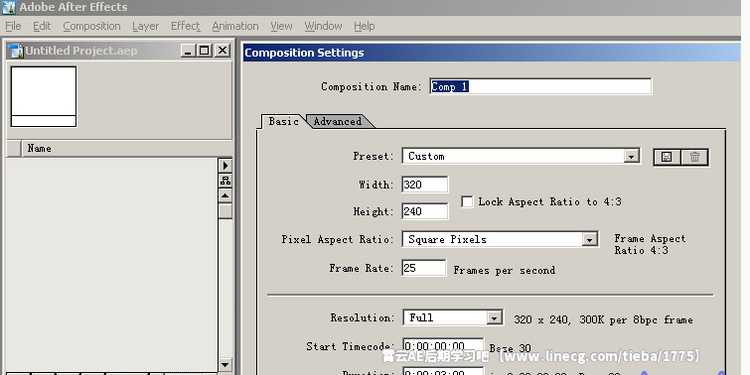
Task: Open the File menu
Action: (x=13, y=26)
